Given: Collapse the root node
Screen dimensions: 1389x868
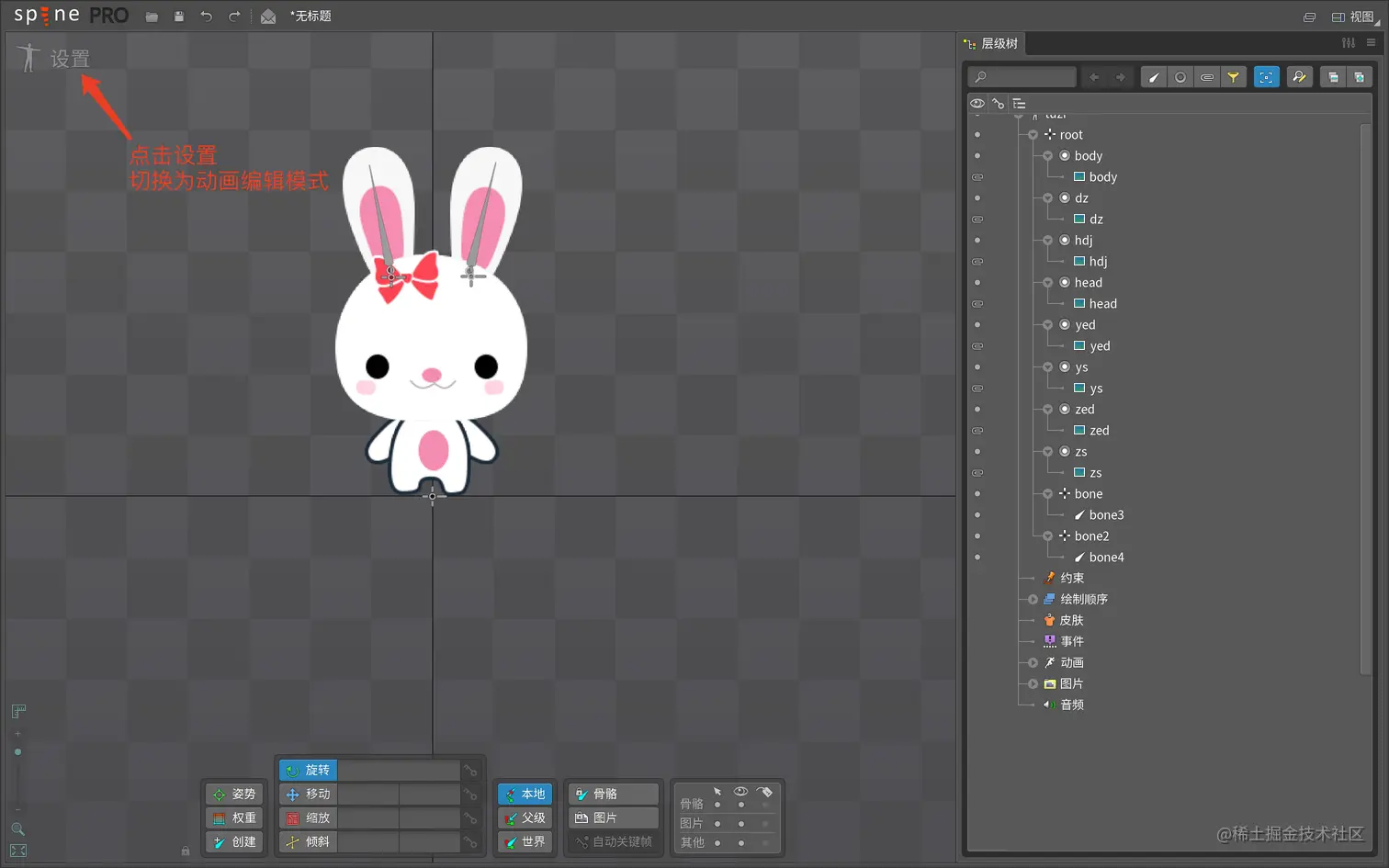Looking at the screenshot, I should (x=1033, y=135).
